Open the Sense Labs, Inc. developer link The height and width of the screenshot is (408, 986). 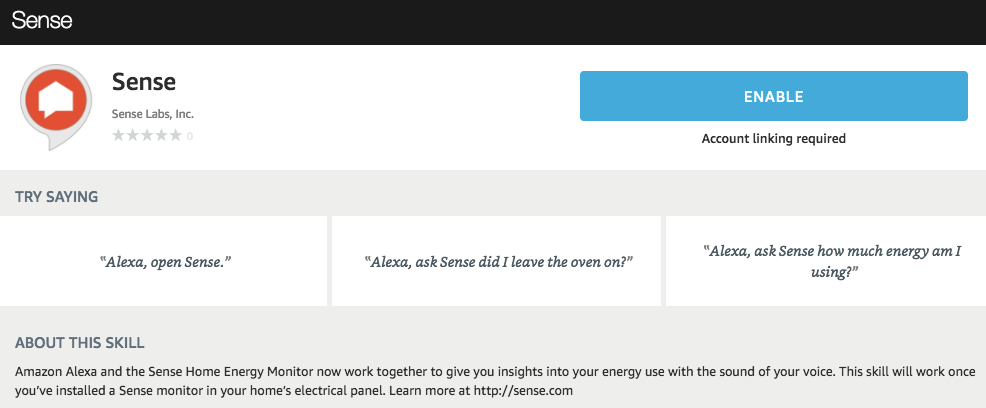coord(153,114)
